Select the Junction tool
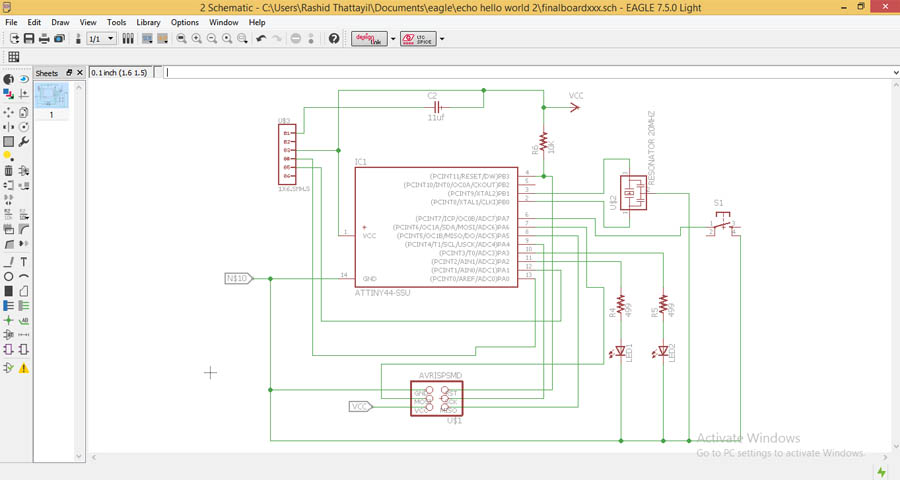 coord(8,320)
